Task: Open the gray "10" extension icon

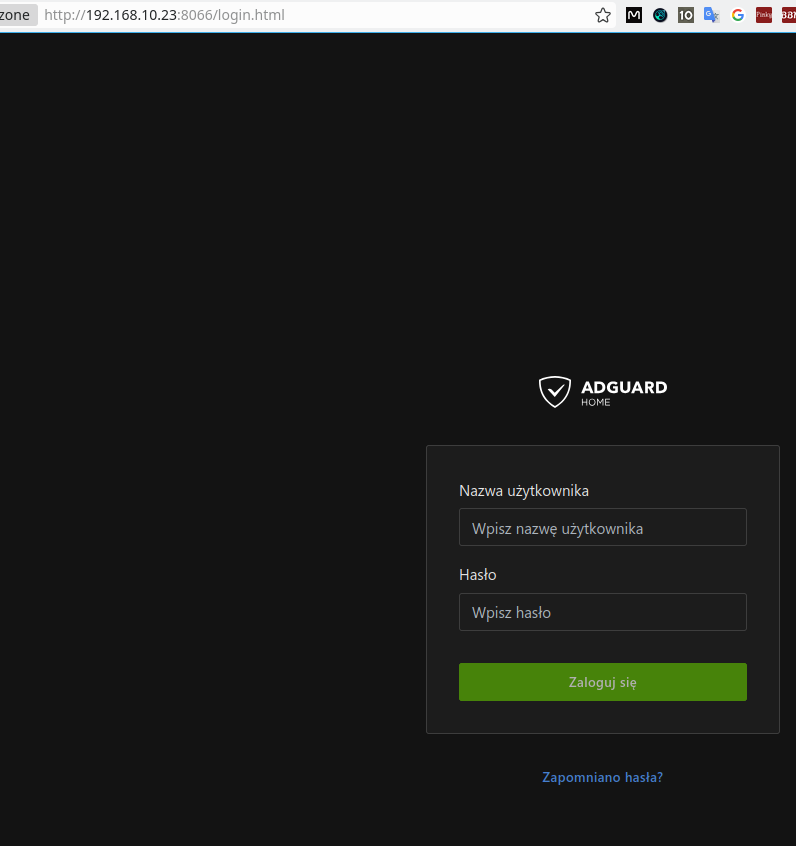Action: pos(686,15)
